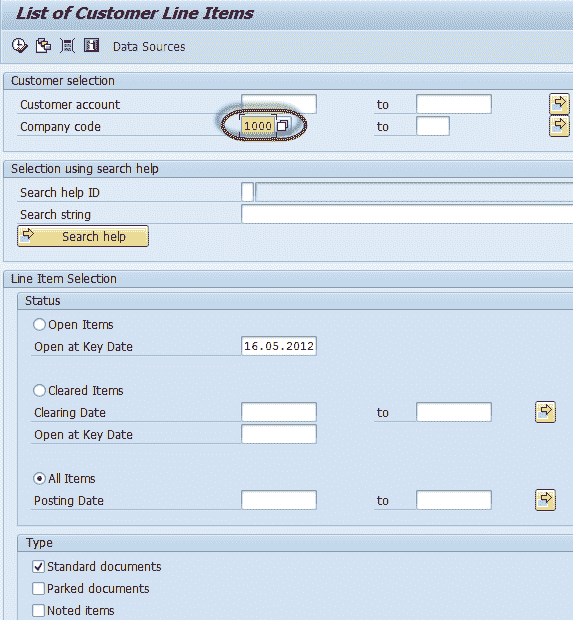Open multiple selection for Customer account
The image size is (573, 620).
point(559,104)
